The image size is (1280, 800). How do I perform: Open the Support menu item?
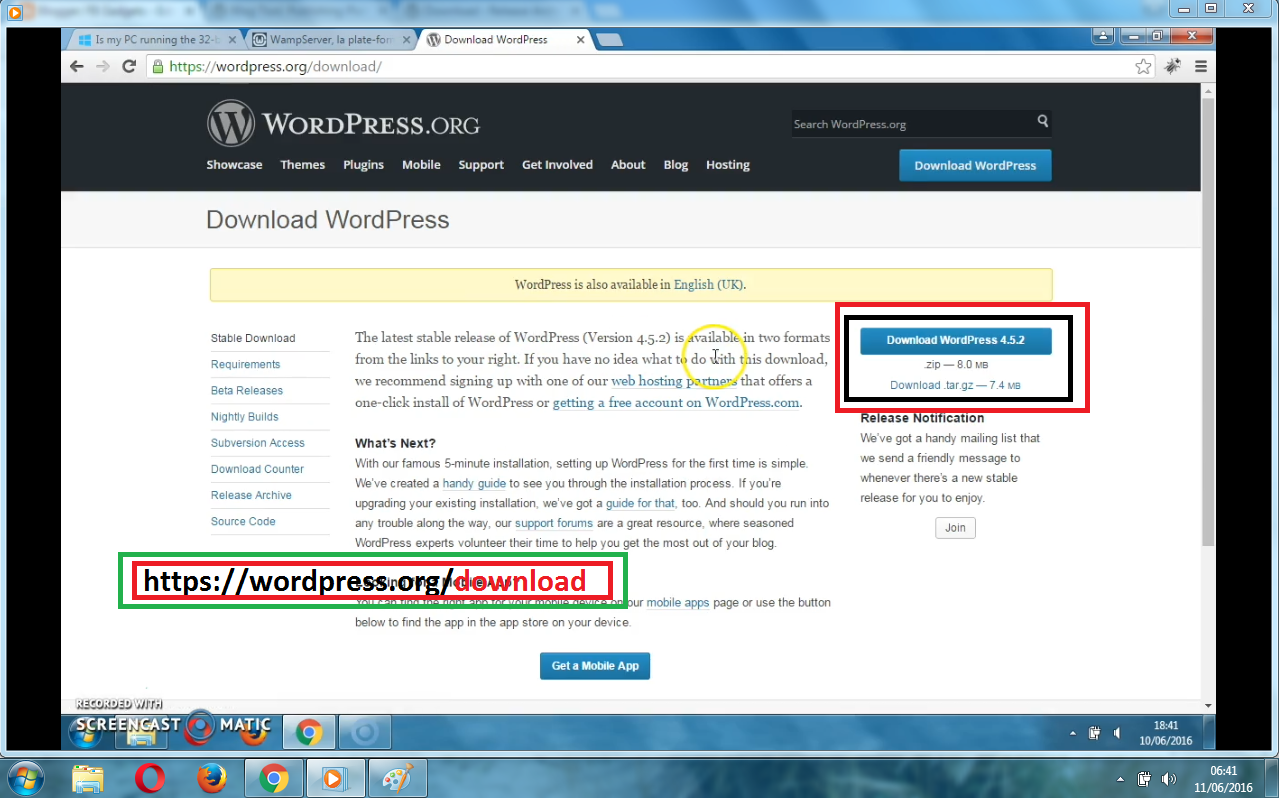click(481, 165)
